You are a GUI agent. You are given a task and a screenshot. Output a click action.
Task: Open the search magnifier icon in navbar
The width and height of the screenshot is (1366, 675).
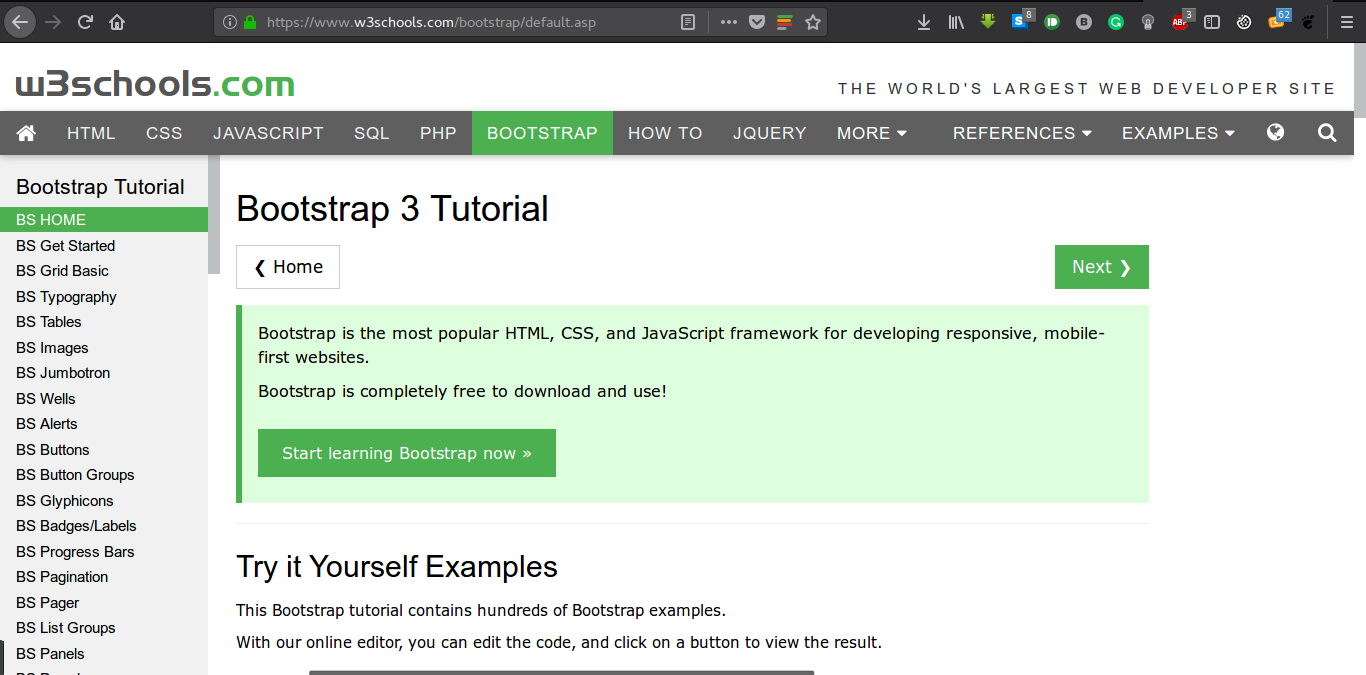coord(1326,132)
